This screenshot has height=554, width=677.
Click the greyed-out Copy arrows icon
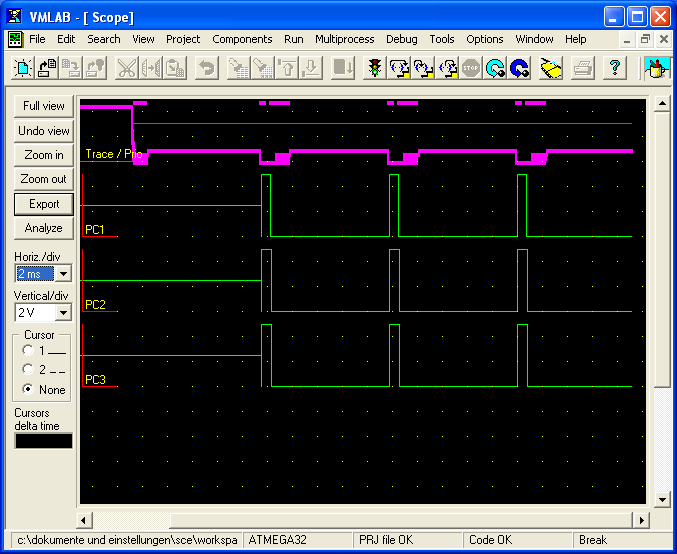point(151,68)
